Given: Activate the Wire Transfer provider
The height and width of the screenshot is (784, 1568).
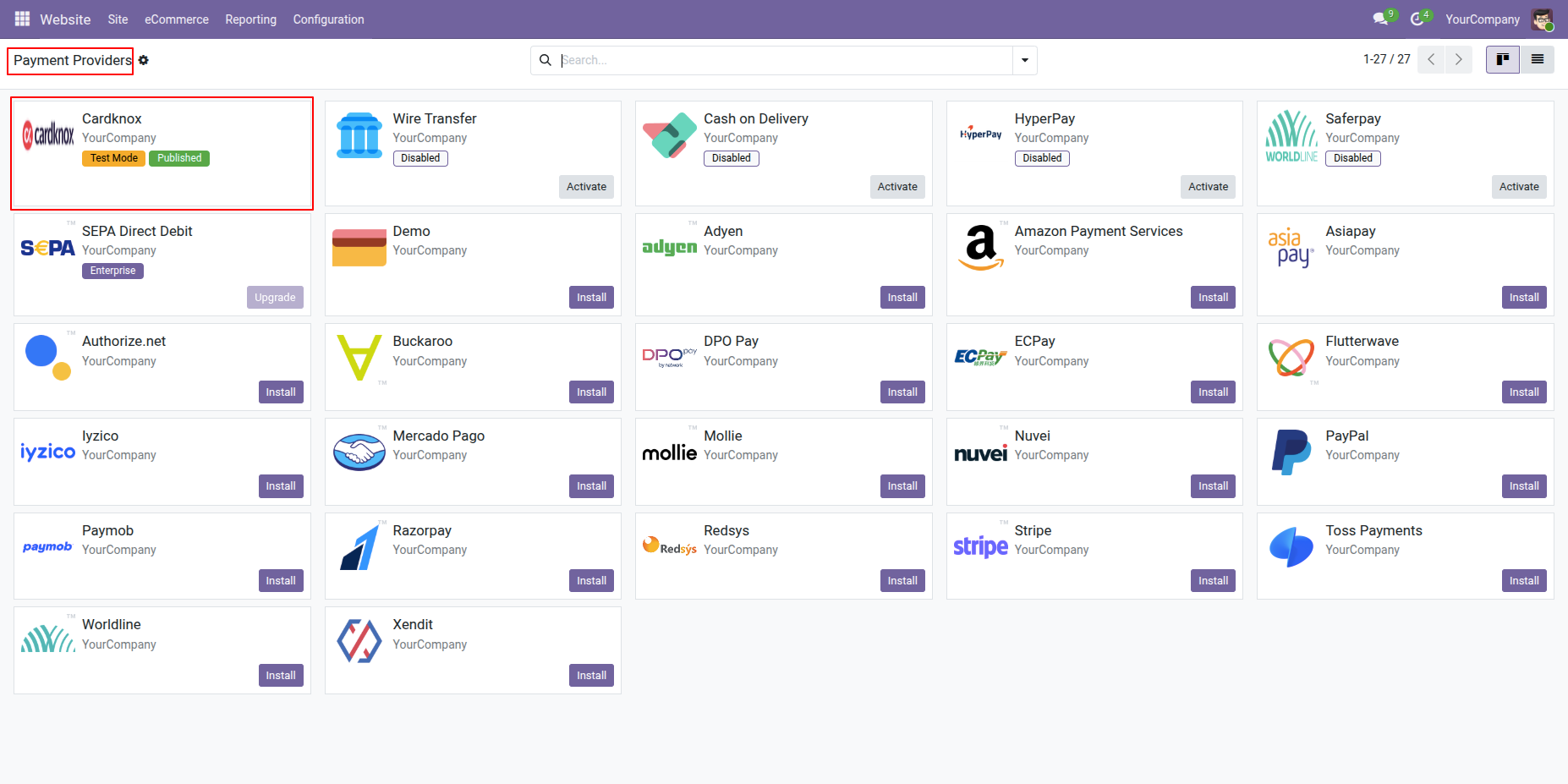Looking at the screenshot, I should click(x=587, y=187).
